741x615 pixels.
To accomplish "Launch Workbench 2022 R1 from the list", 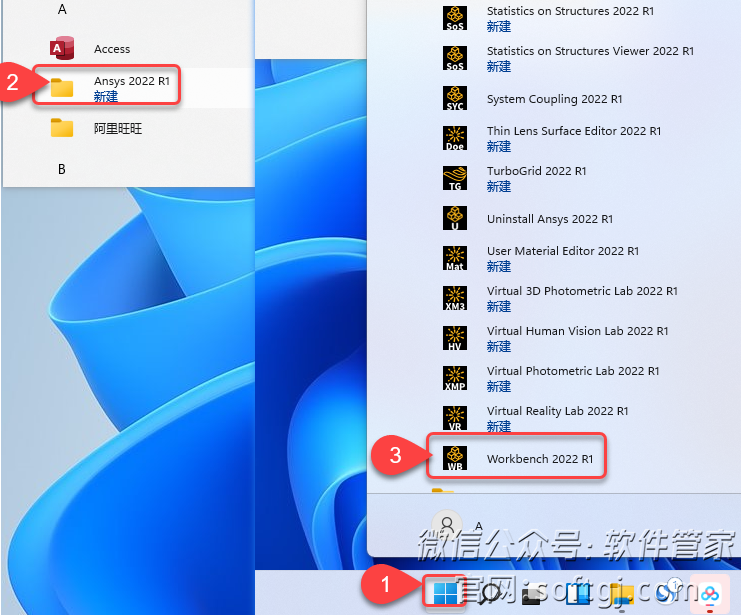I will tap(539, 459).
